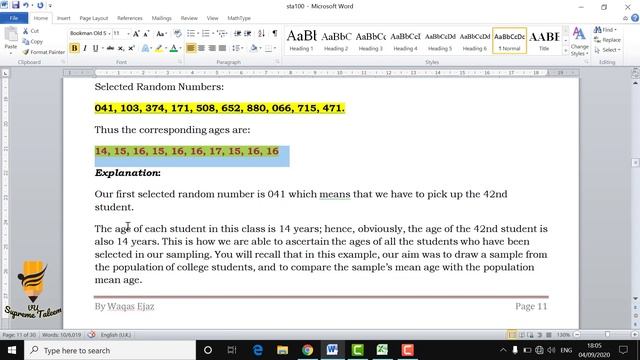The width and height of the screenshot is (640, 360).
Task: Open the Font dialog launcher
Action: (x=180, y=62)
